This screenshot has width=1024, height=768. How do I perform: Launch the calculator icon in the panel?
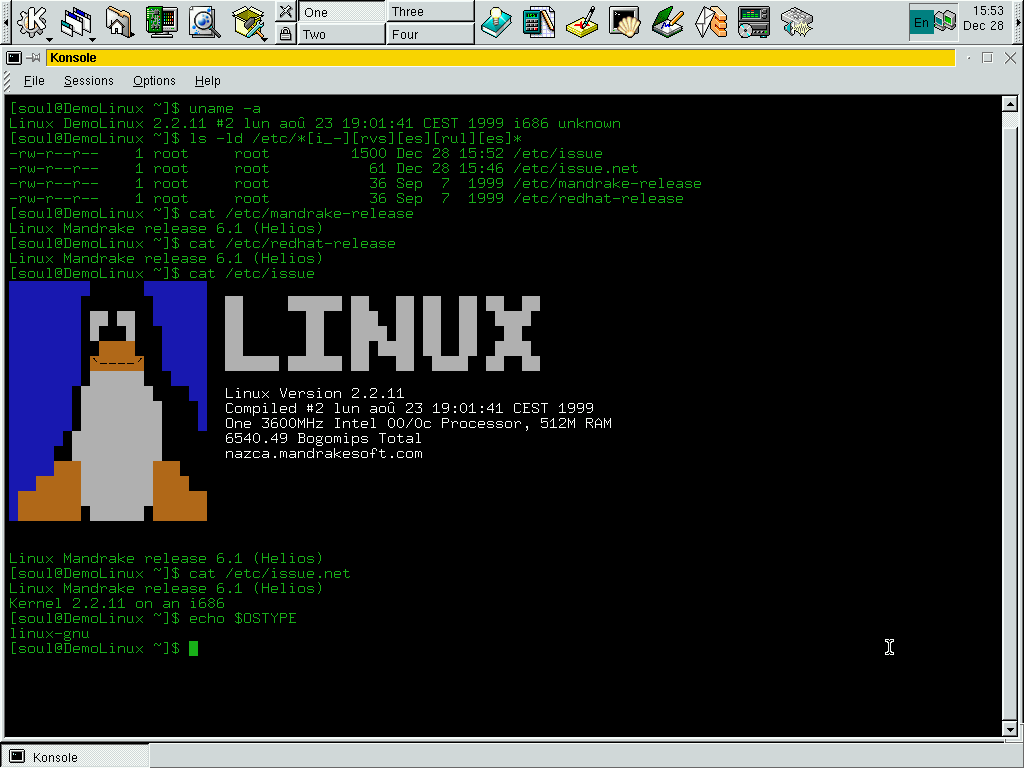539,22
